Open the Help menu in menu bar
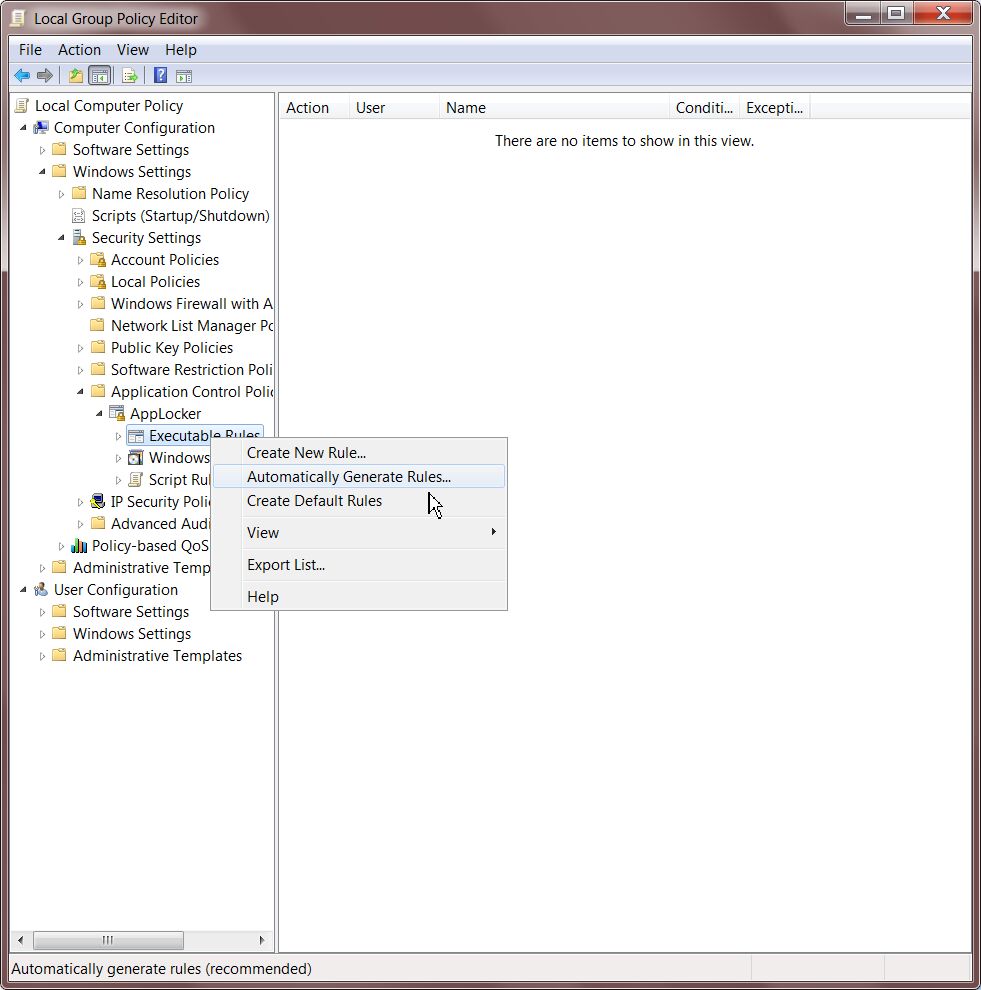 pos(181,50)
